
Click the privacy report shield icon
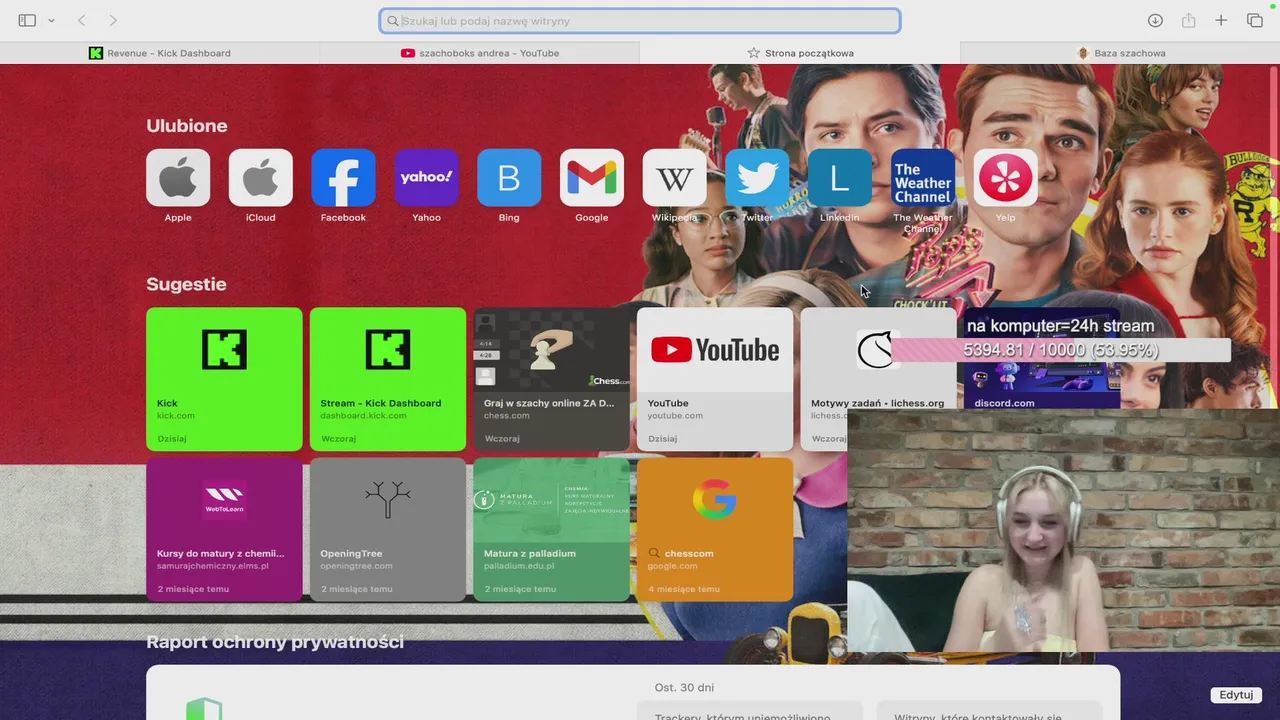click(203, 709)
